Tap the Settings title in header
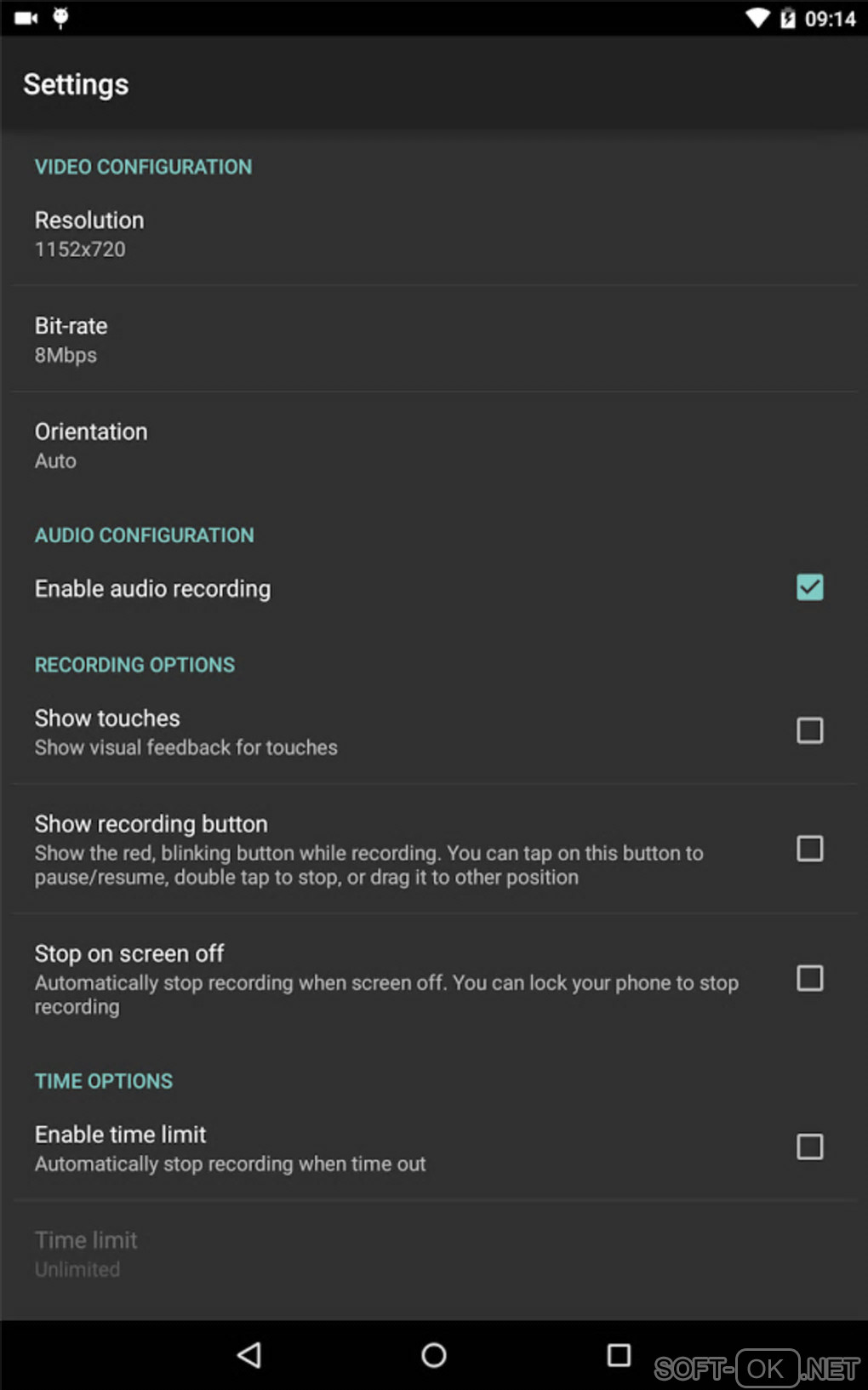The image size is (868, 1390). point(77,84)
